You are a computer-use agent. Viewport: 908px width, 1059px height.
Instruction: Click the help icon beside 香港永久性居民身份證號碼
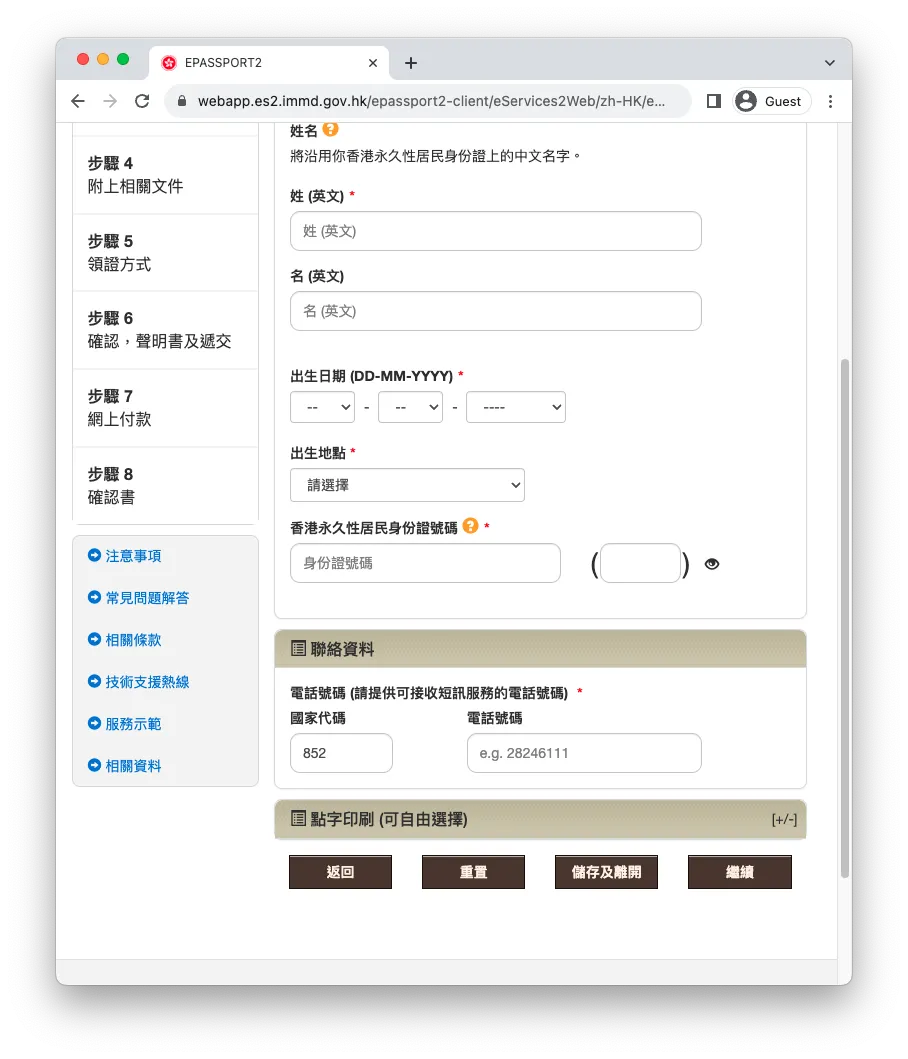[471, 526]
